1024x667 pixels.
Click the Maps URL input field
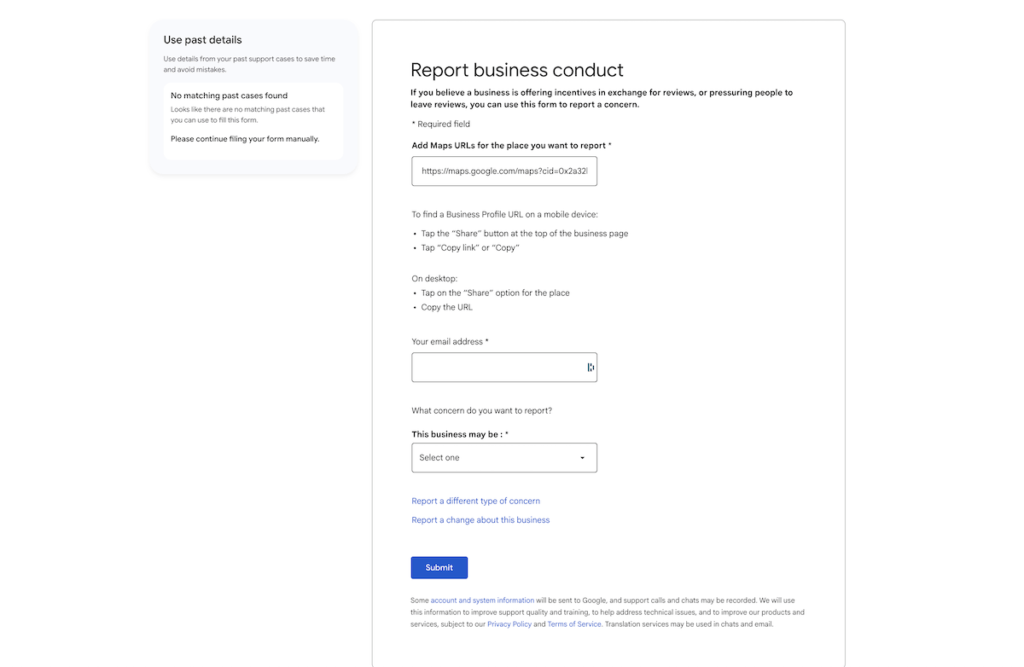click(504, 171)
